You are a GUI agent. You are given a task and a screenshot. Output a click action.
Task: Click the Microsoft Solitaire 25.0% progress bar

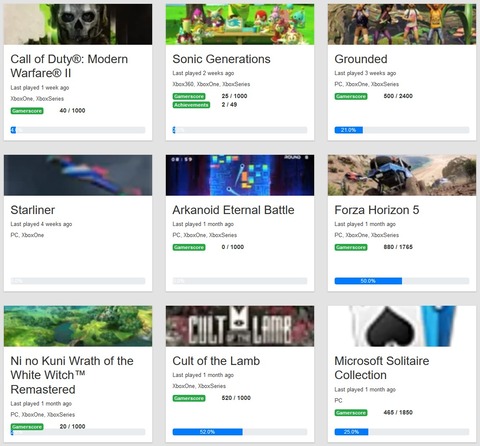click(x=402, y=432)
